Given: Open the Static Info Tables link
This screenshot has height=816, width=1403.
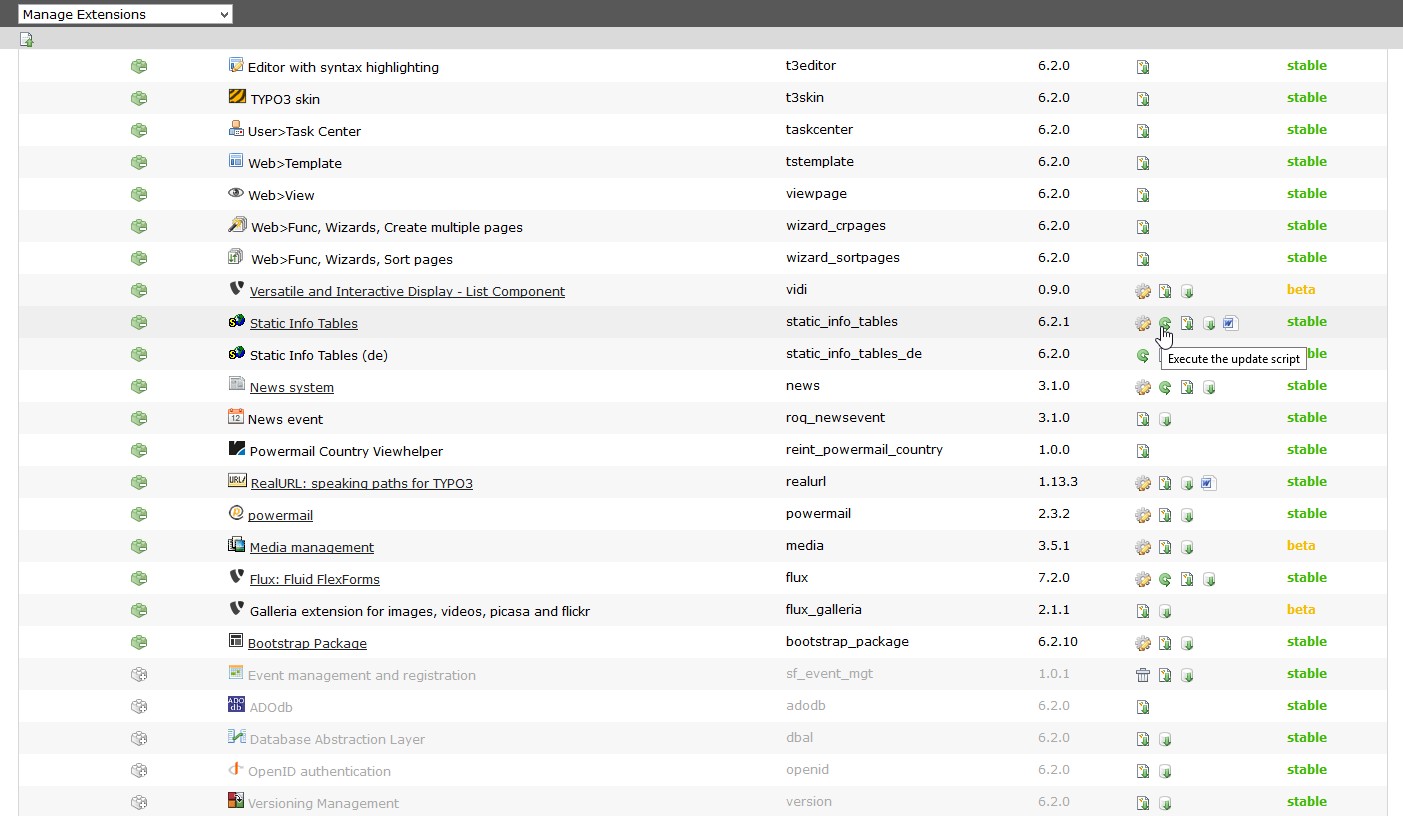Looking at the screenshot, I should pos(303,324).
